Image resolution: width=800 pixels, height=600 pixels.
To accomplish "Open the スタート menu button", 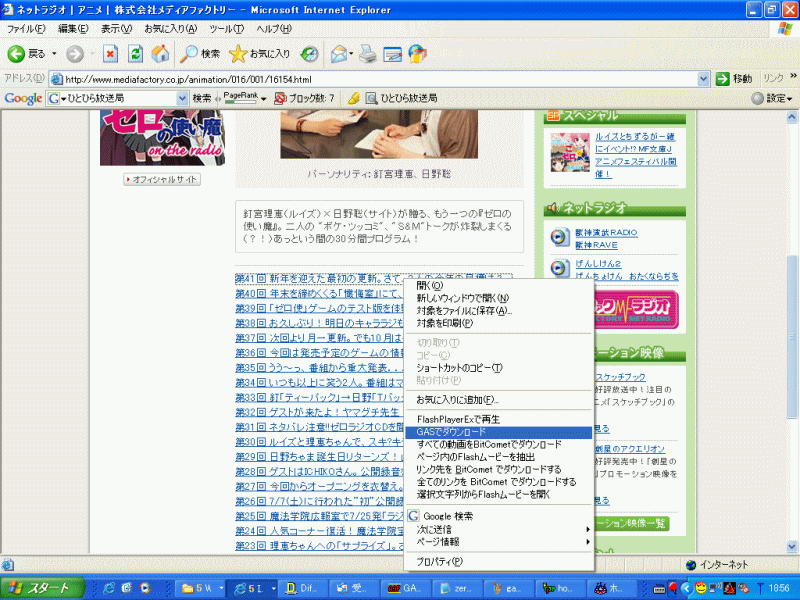I will coord(42,588).
